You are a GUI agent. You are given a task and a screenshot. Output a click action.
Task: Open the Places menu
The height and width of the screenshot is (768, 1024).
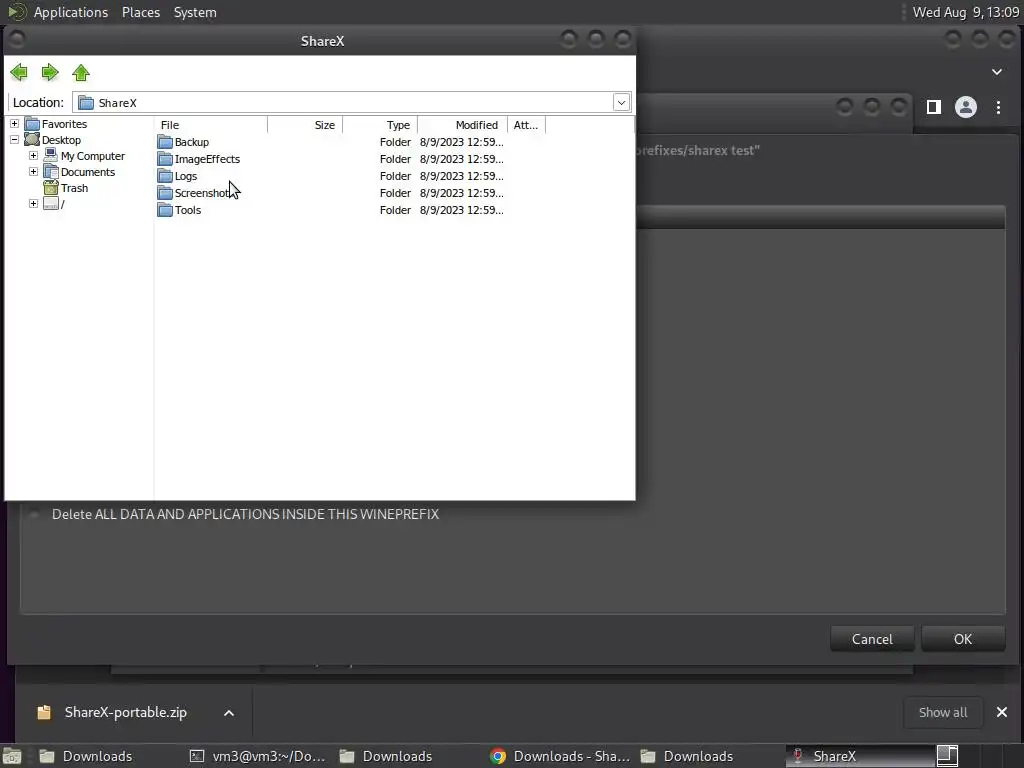pos(141,12)
